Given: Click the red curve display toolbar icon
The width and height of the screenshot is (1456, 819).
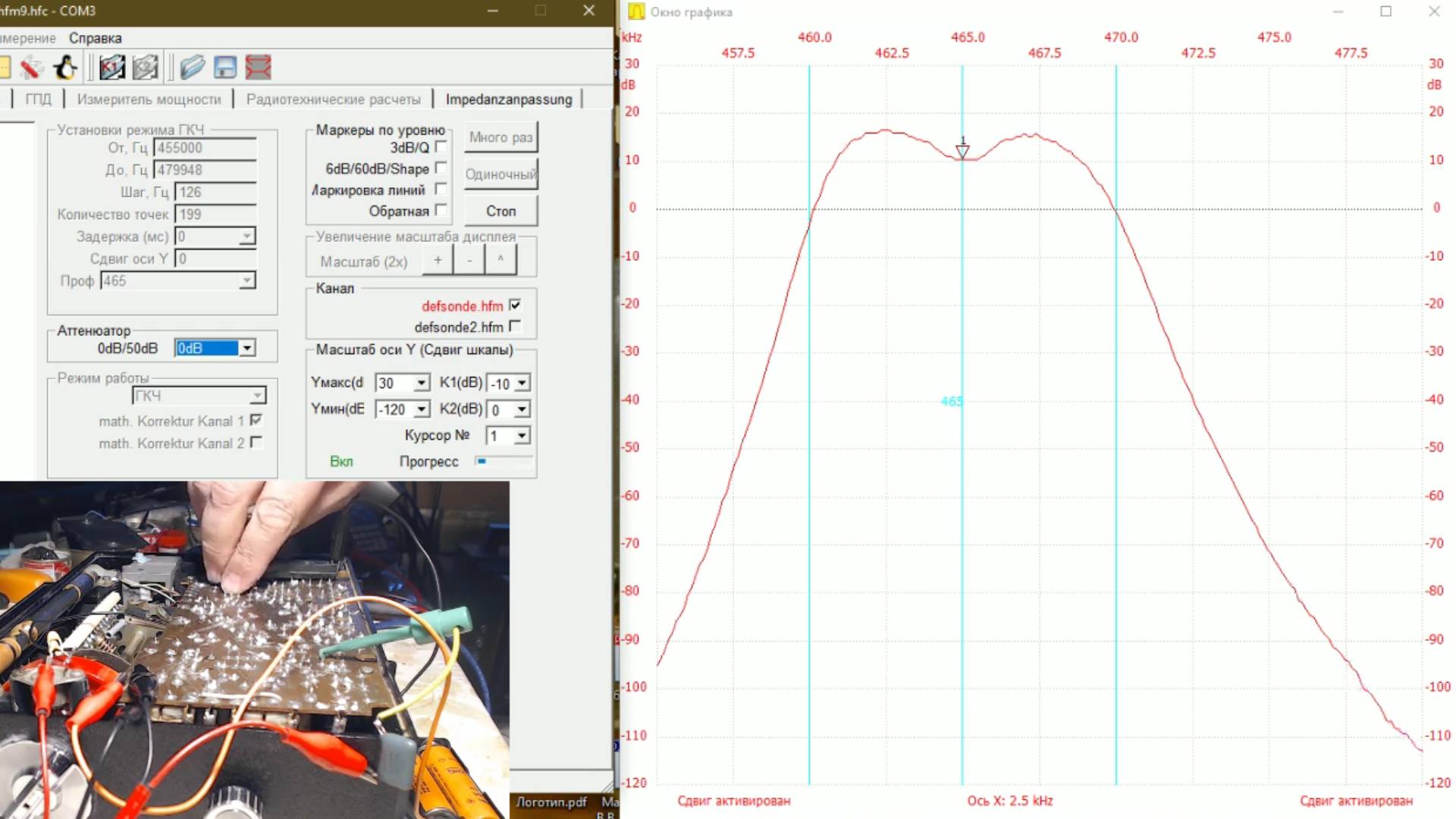Looking at the screenshot, I should coord(258,68).
